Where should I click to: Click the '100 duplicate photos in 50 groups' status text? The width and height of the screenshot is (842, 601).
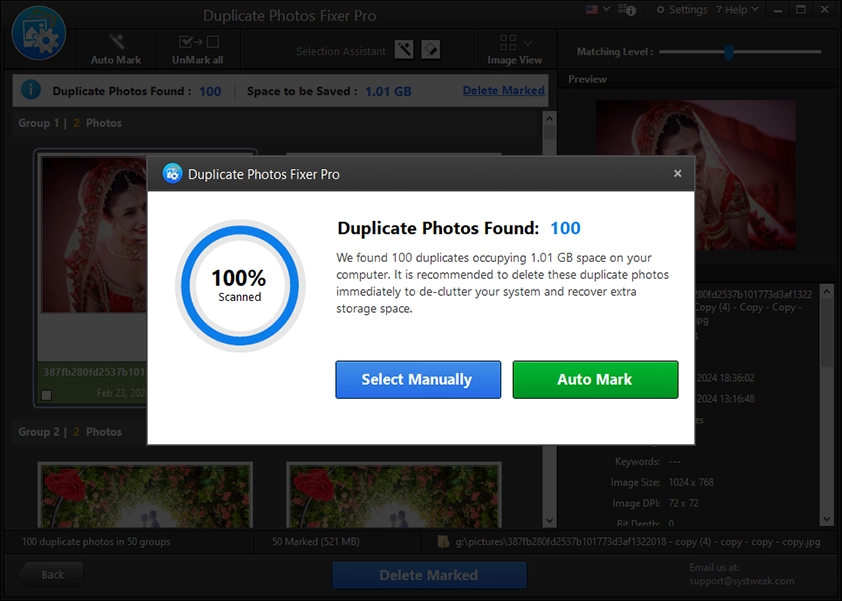pyautogui.click(x=96, y=542)
